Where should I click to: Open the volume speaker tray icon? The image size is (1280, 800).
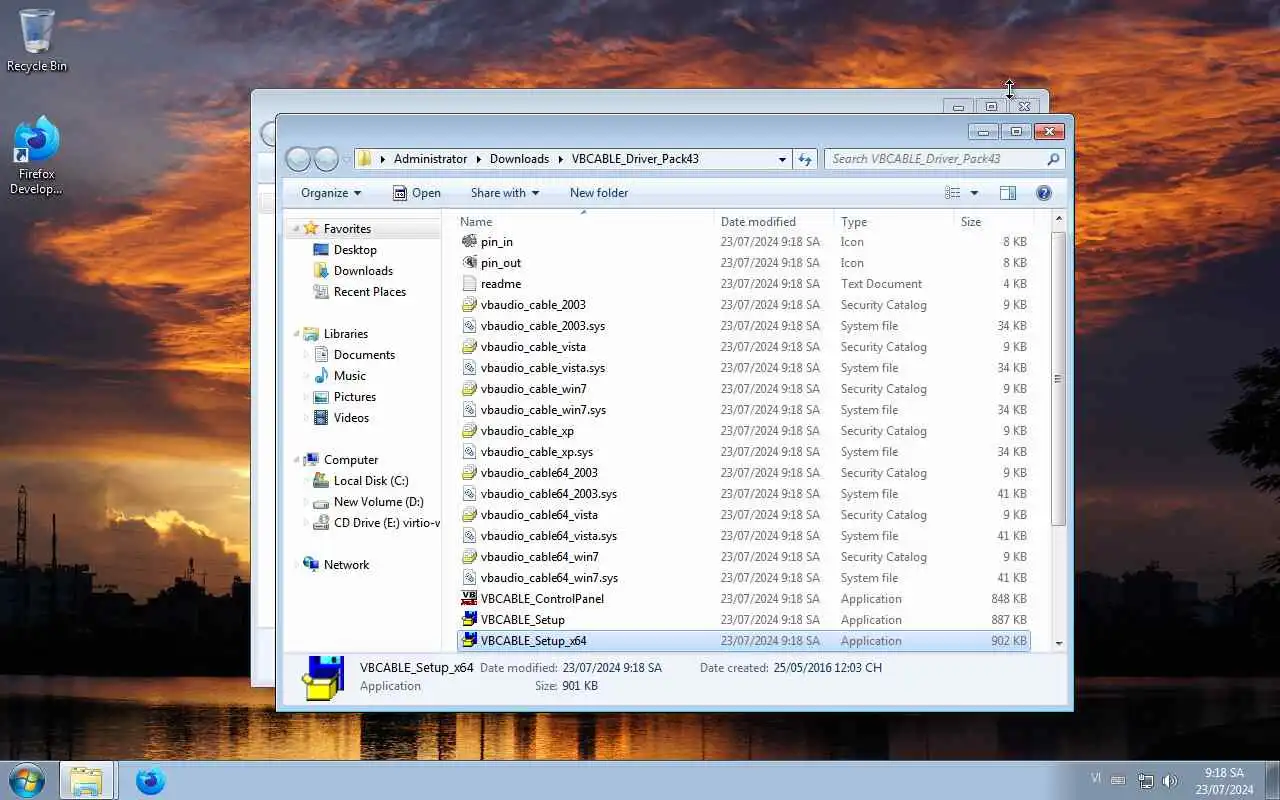coord(1170,781)
